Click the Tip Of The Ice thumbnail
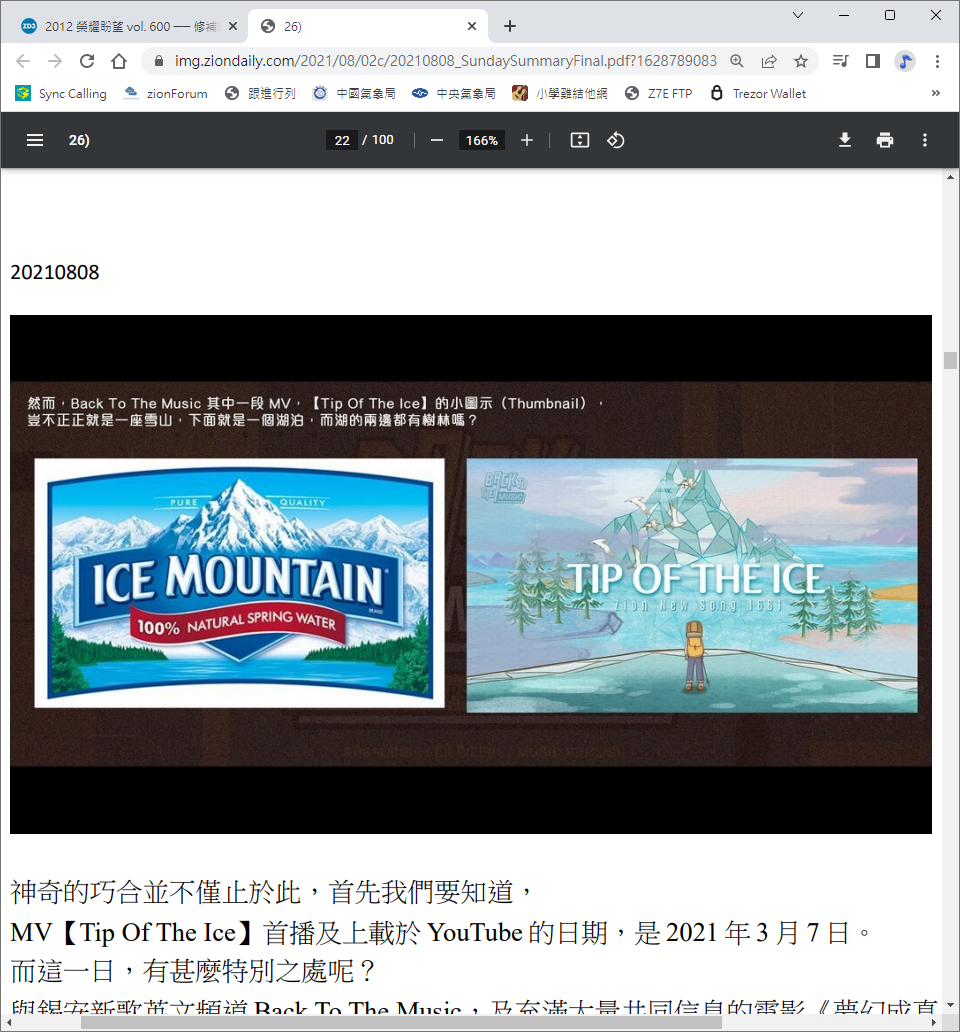This screenshot has height=1032, width=960. [x=692, y=585]
